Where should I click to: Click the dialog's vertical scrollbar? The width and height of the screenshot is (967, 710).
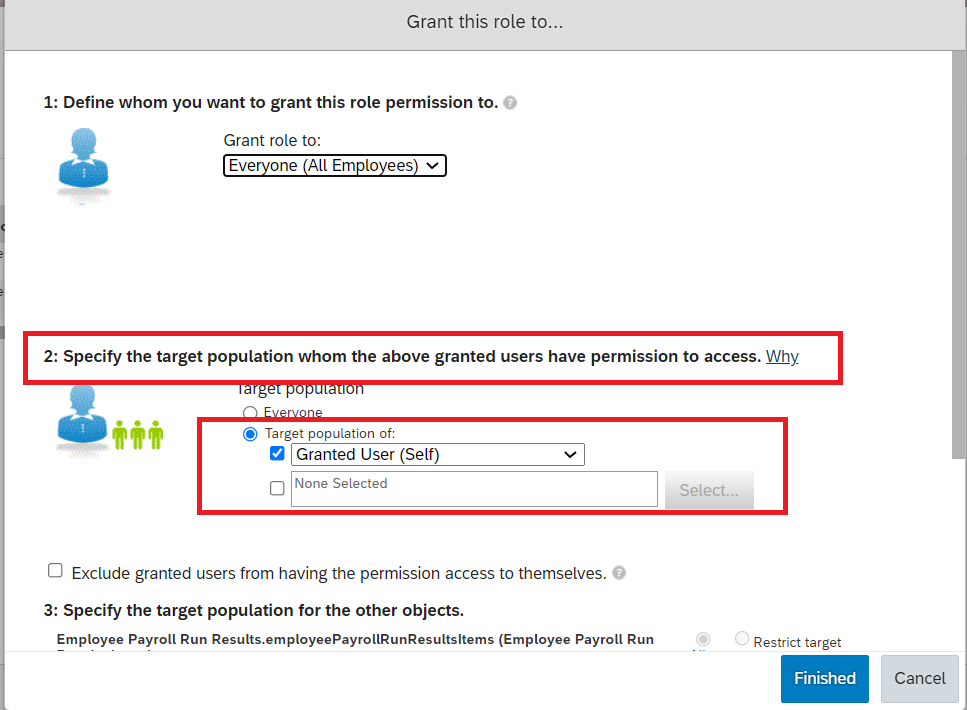958,255
